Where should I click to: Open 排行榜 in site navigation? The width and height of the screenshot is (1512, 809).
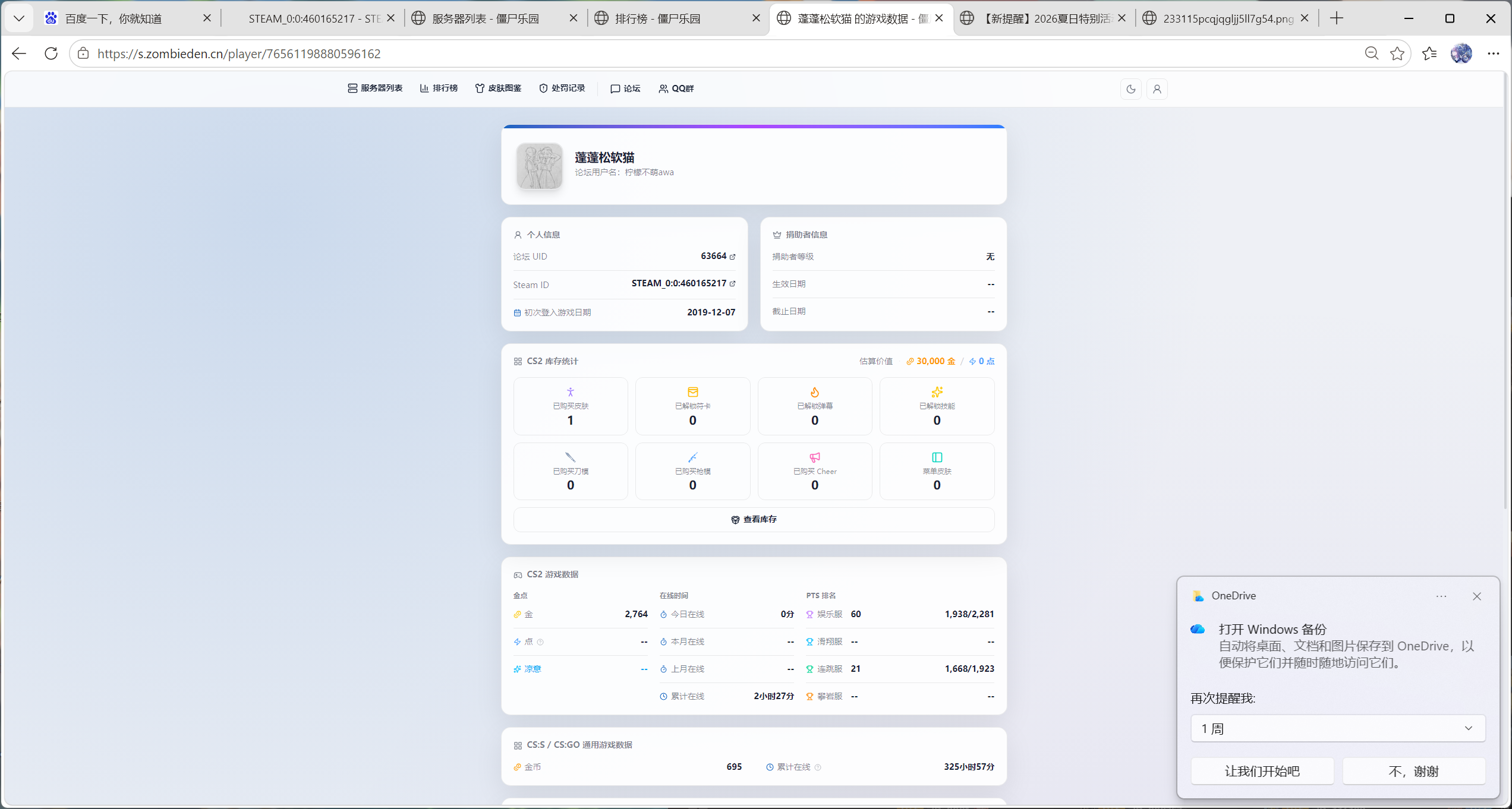pos(439,89)
